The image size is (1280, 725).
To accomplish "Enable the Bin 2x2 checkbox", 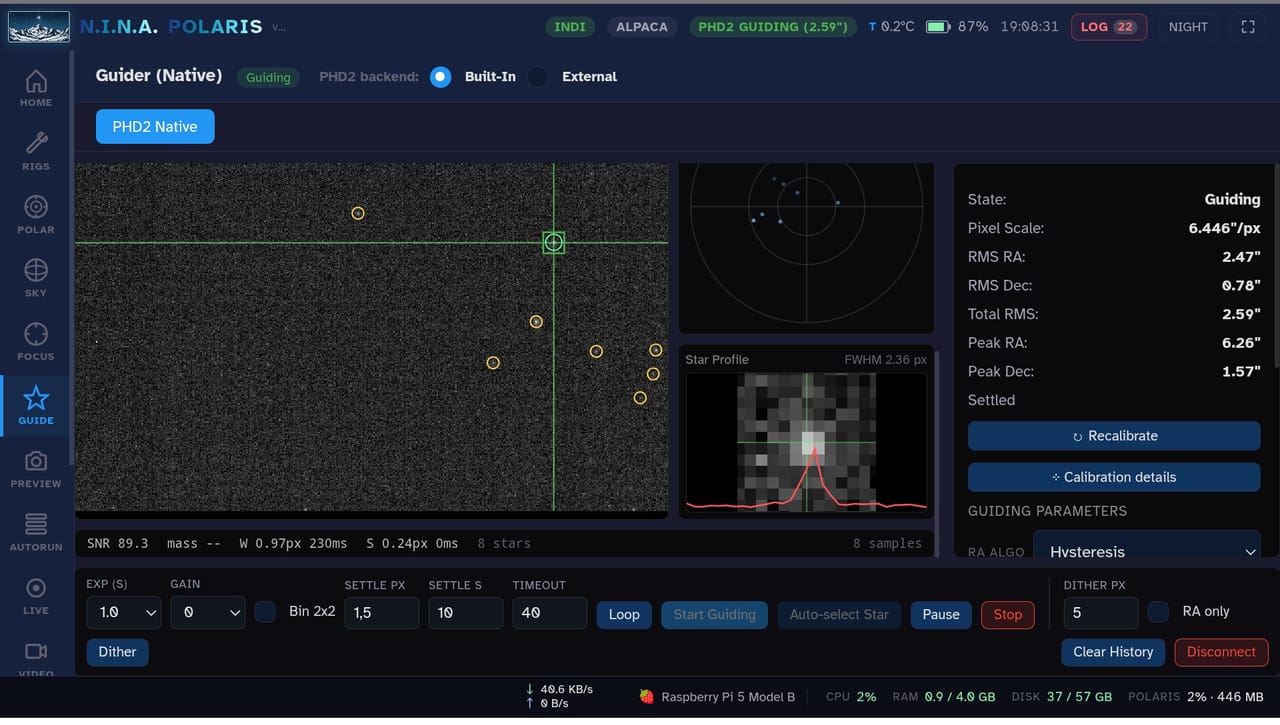I will [x=265, y=611].
